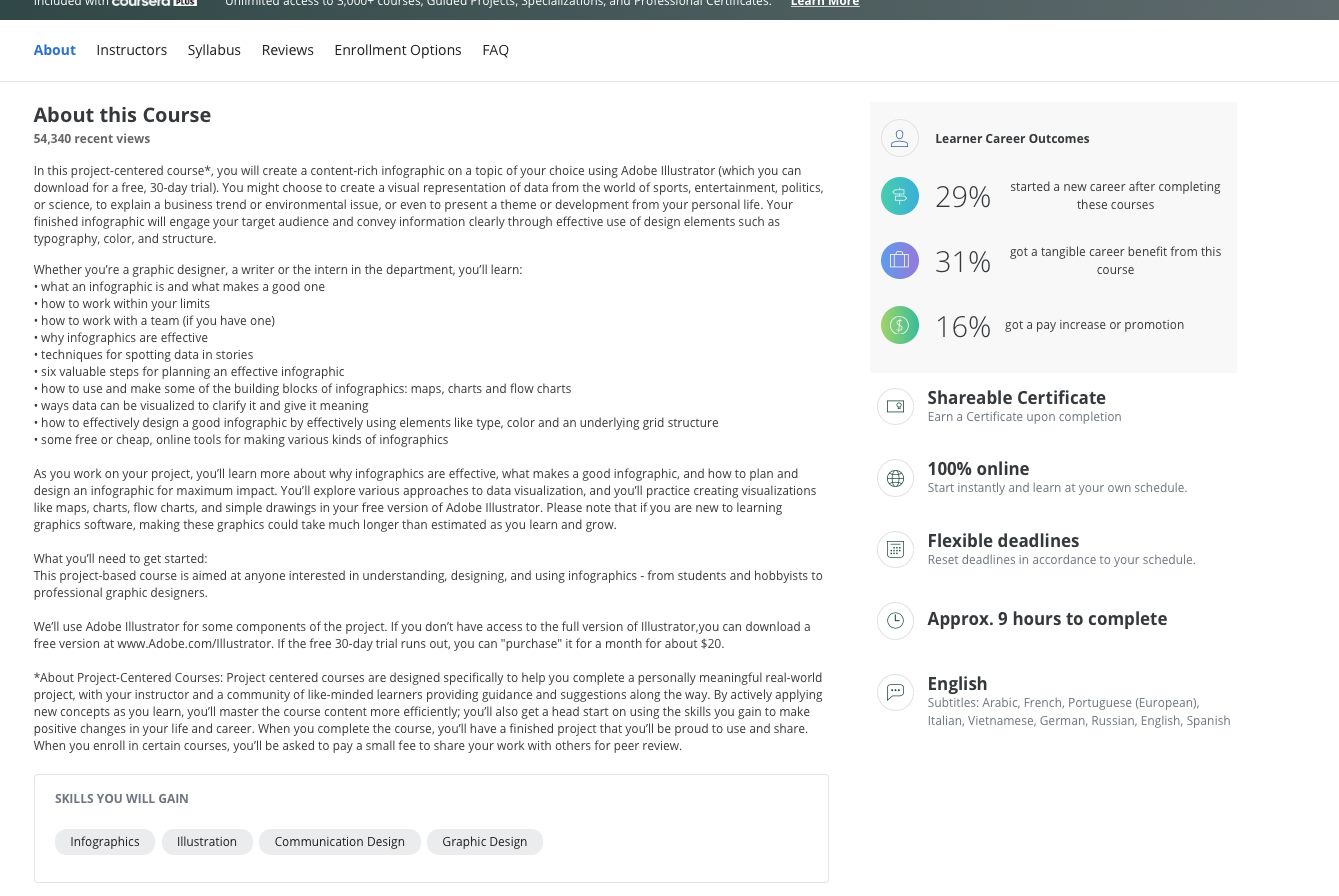This screenshot has height=896, width=1339.
Task: Click the SKILLS YOU WILL GAIN label
Action: coord(122,799)
